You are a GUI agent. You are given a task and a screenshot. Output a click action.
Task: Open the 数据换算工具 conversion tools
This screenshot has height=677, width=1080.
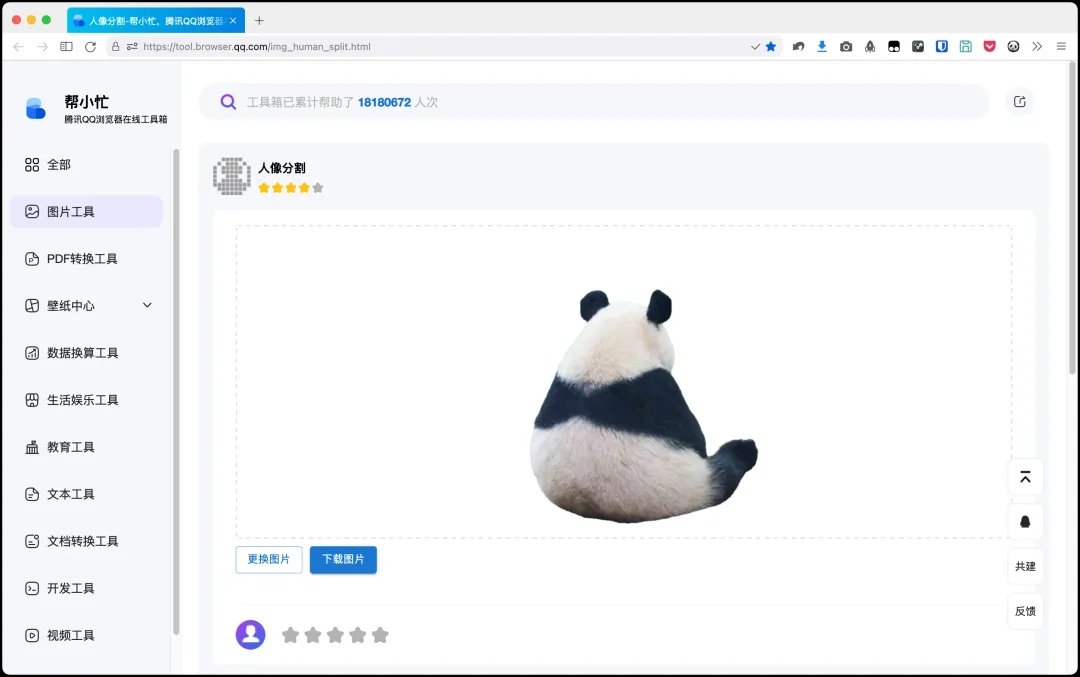(x=85, y=352)
